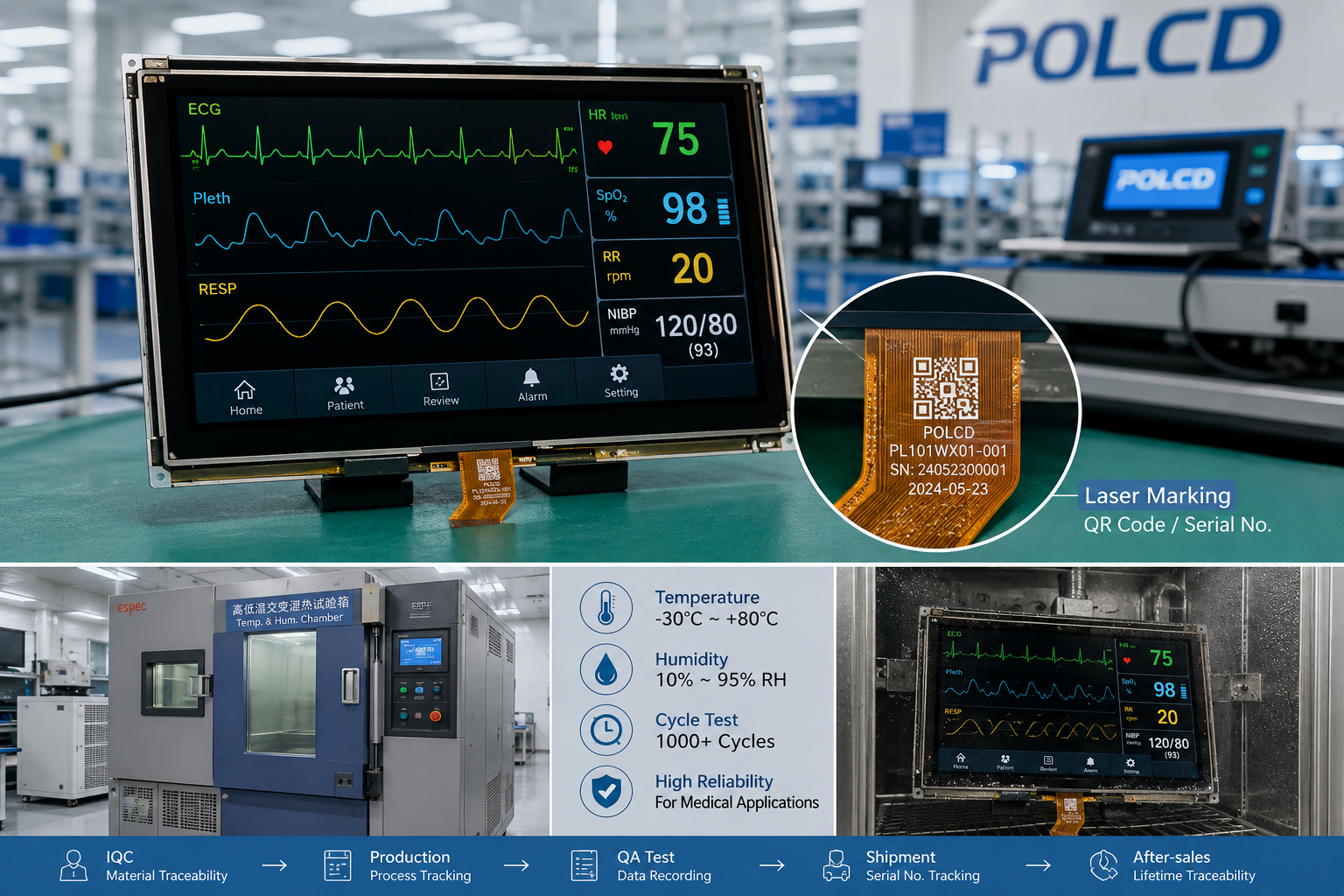Click the red button on chamber control panel

pos(435,717)
